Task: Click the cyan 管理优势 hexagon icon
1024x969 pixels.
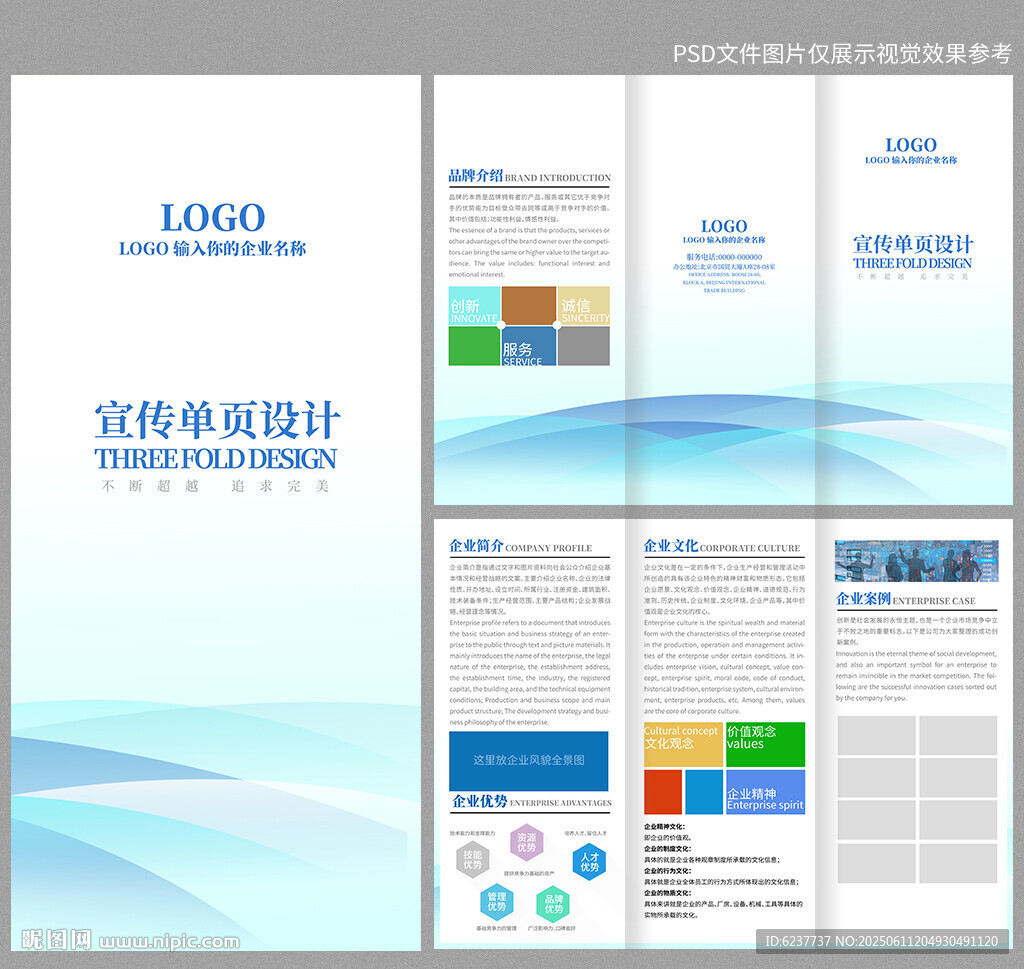Action: click(x=496, y=902)
